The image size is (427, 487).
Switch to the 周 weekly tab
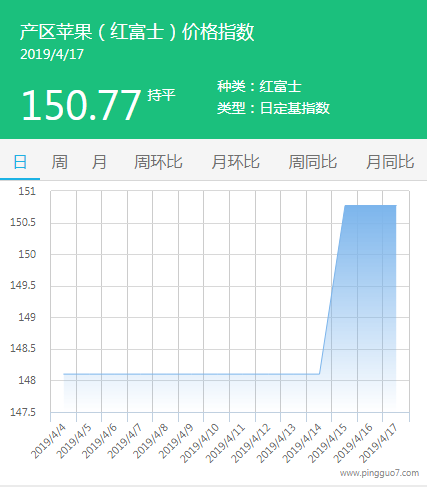(x=59, y=162)
